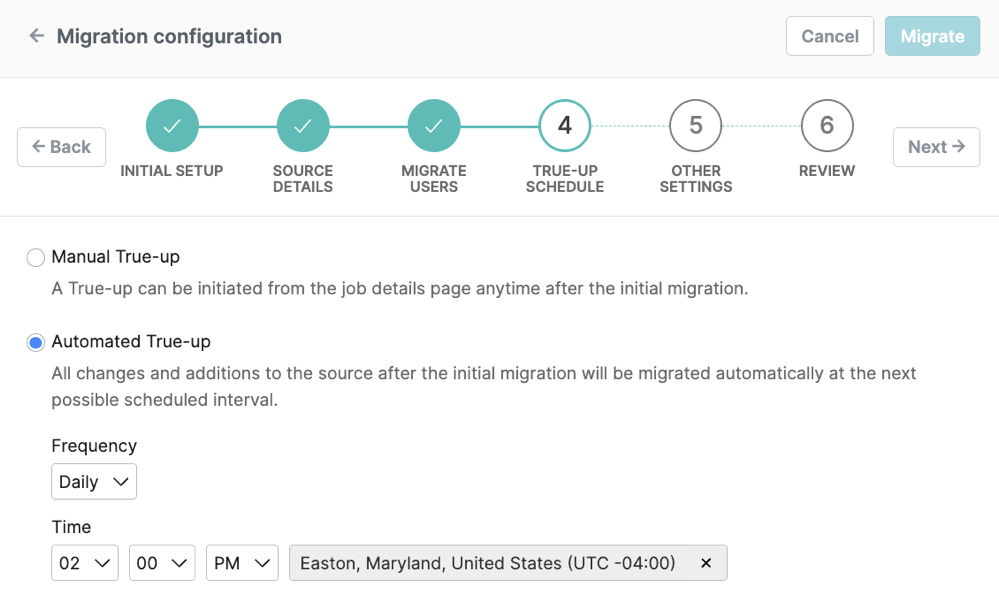The width and height of the screenshot is (999, 603).
Task: Click the Next arrow button
Action: click(x=936, y=147)
